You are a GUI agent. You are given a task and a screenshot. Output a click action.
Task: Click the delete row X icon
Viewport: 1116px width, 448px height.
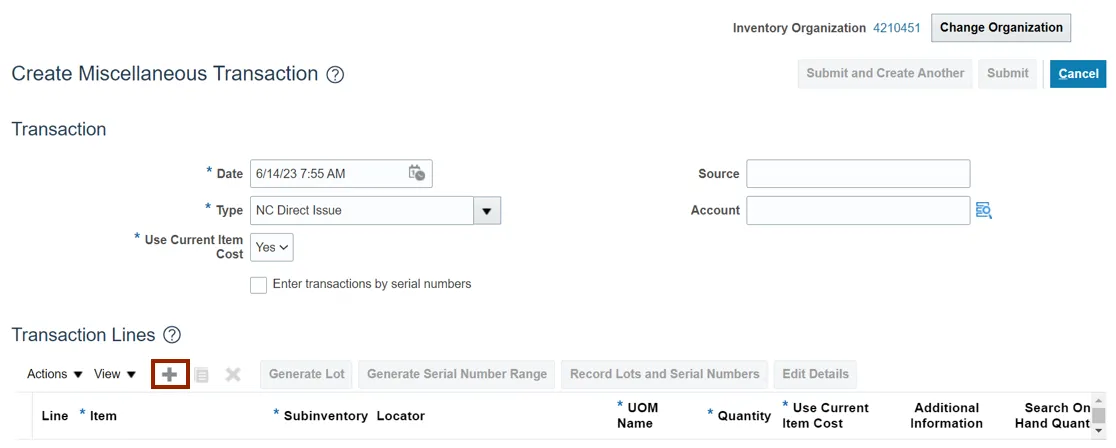pyautogui.click(x=233, y=375)
